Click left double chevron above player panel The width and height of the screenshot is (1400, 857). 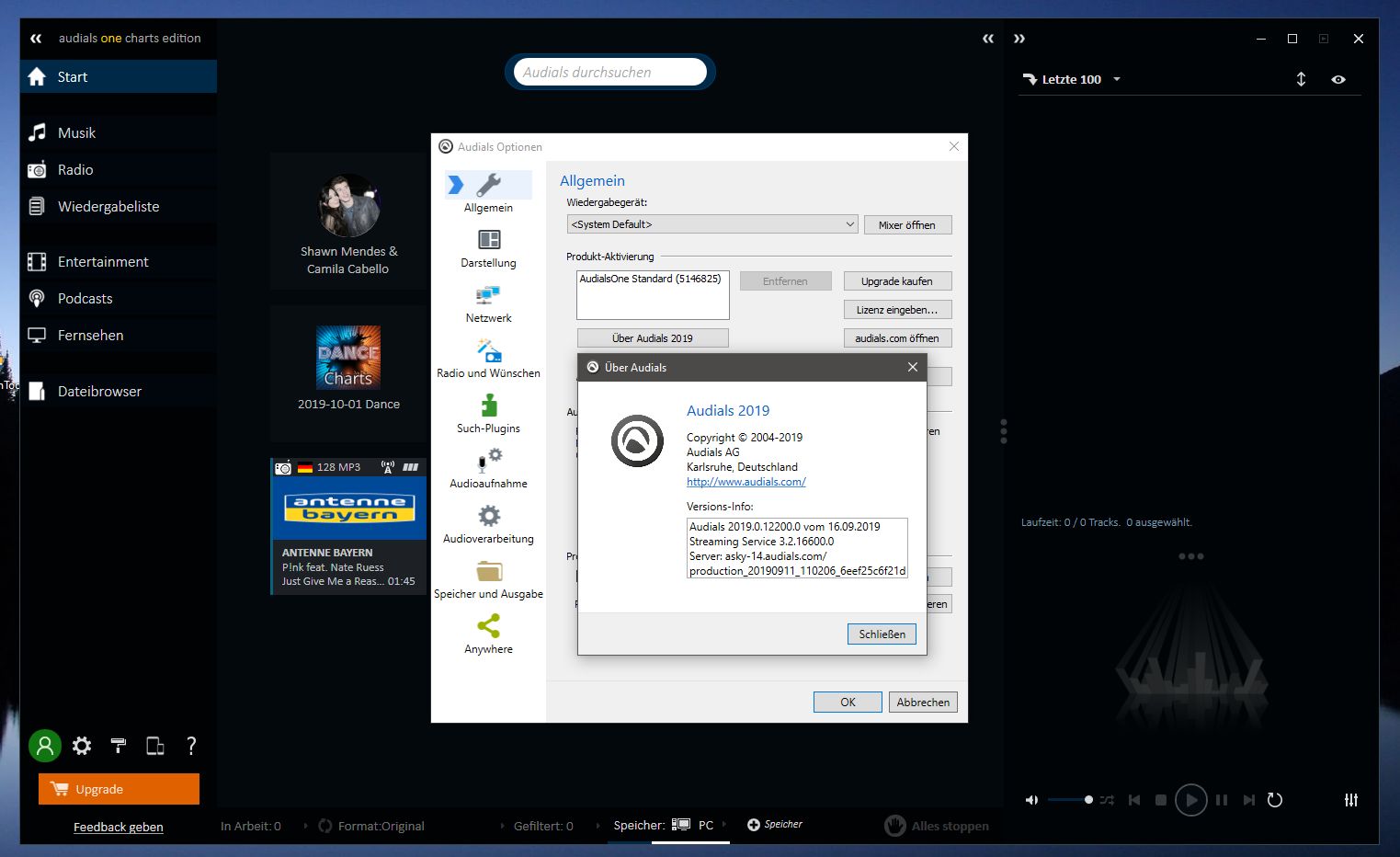click(988, 39)
